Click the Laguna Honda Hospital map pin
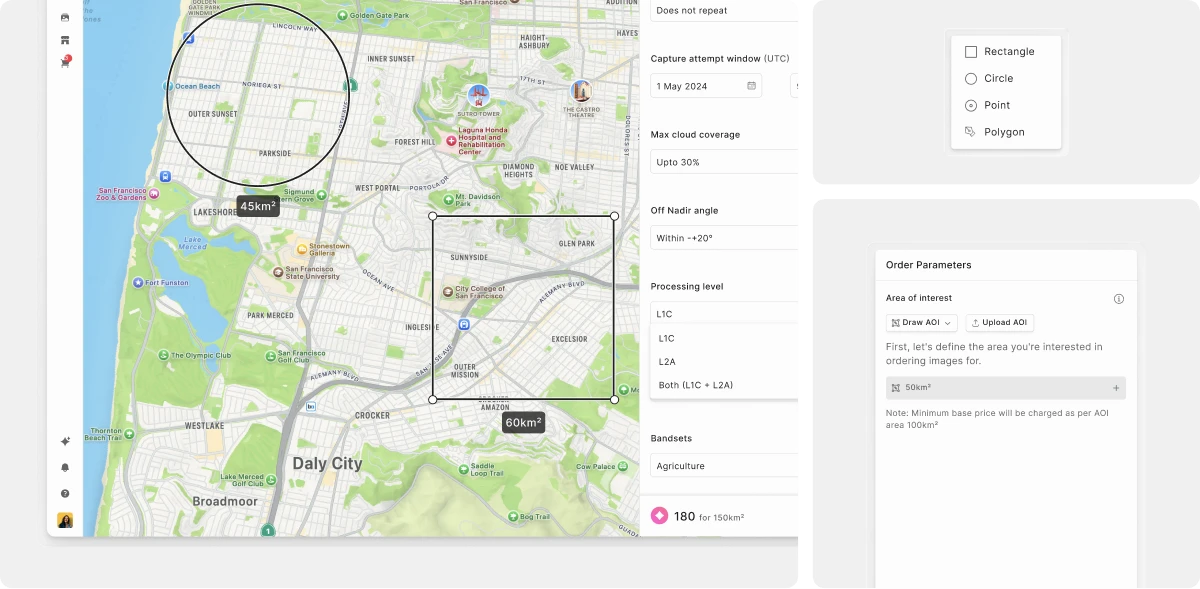 click(x=451, y=141)
